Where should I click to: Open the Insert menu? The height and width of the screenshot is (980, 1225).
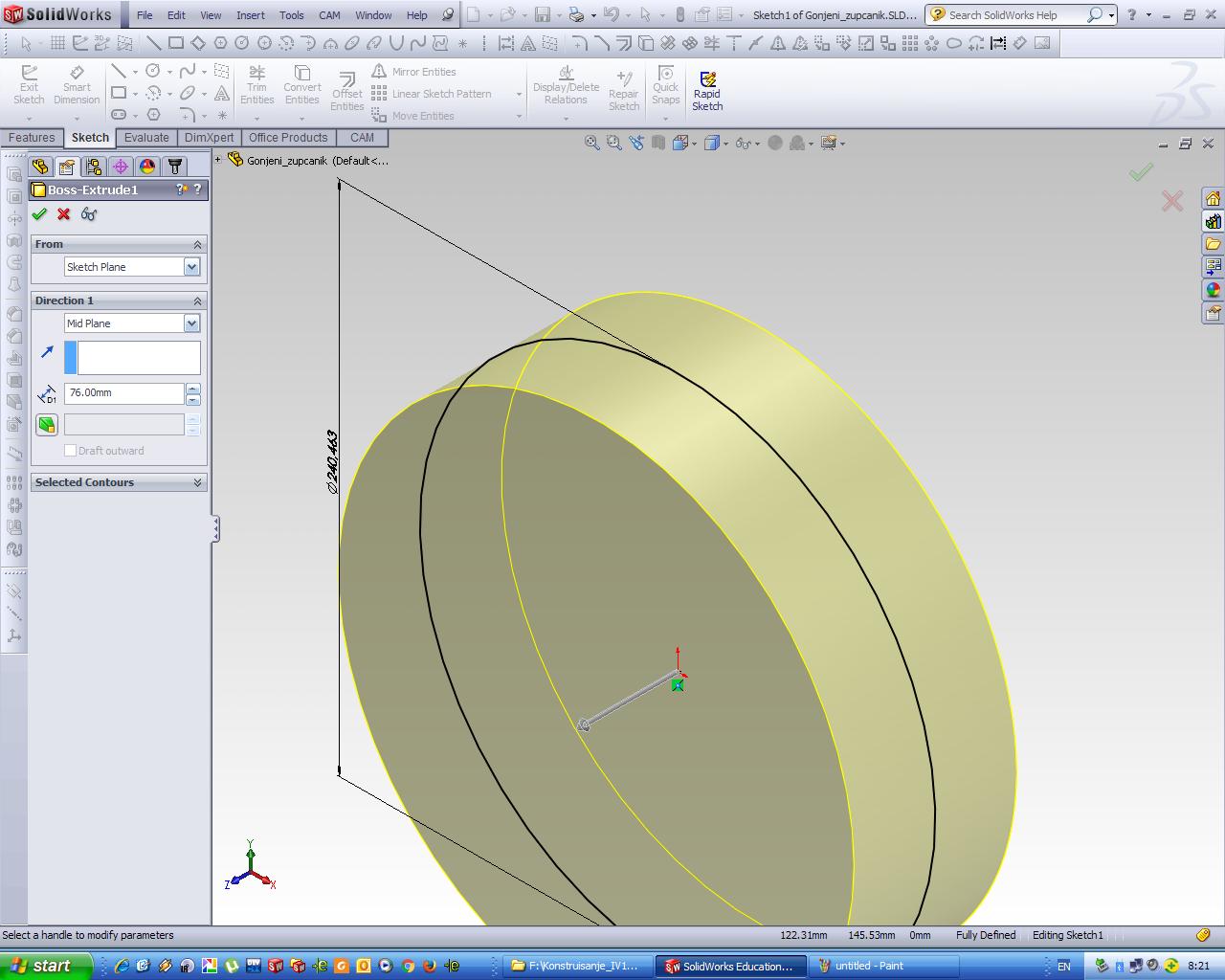251,15
